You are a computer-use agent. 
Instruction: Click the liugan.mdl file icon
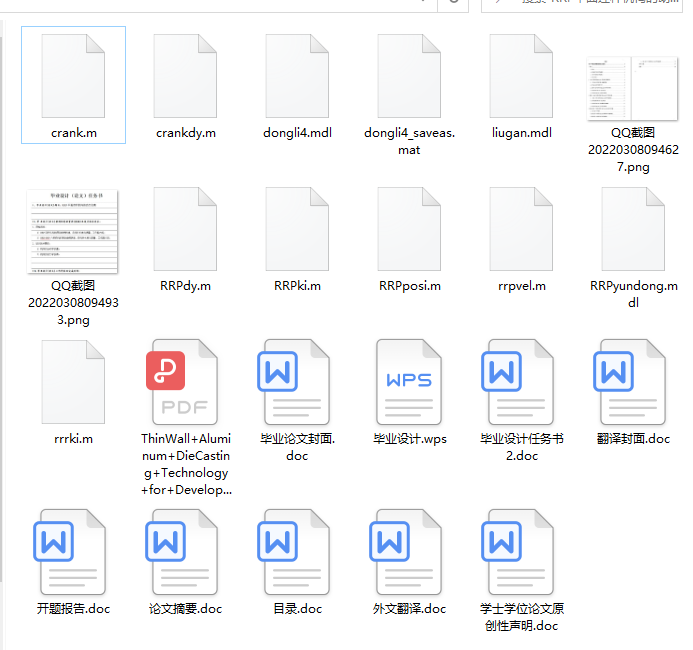coord(521,76)
